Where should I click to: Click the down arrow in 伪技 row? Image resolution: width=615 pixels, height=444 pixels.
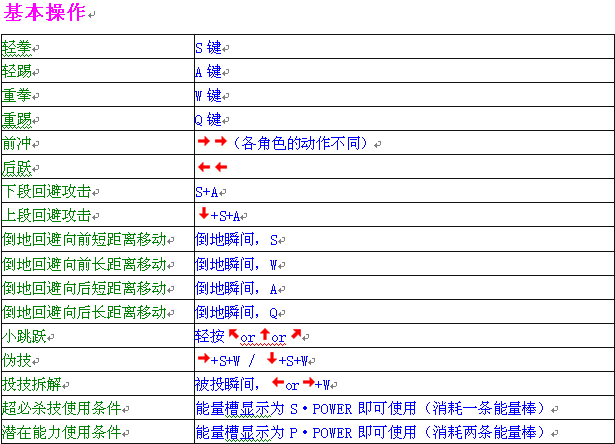point(271,359)
